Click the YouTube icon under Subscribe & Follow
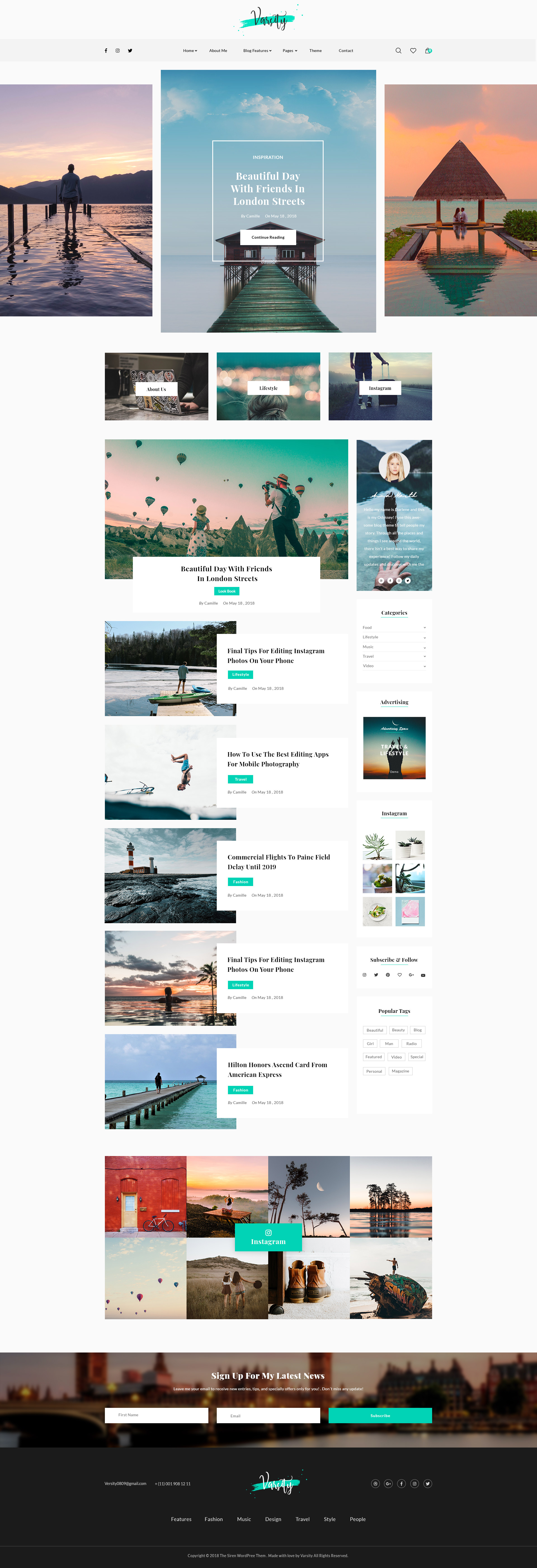 tap(423, 975)
